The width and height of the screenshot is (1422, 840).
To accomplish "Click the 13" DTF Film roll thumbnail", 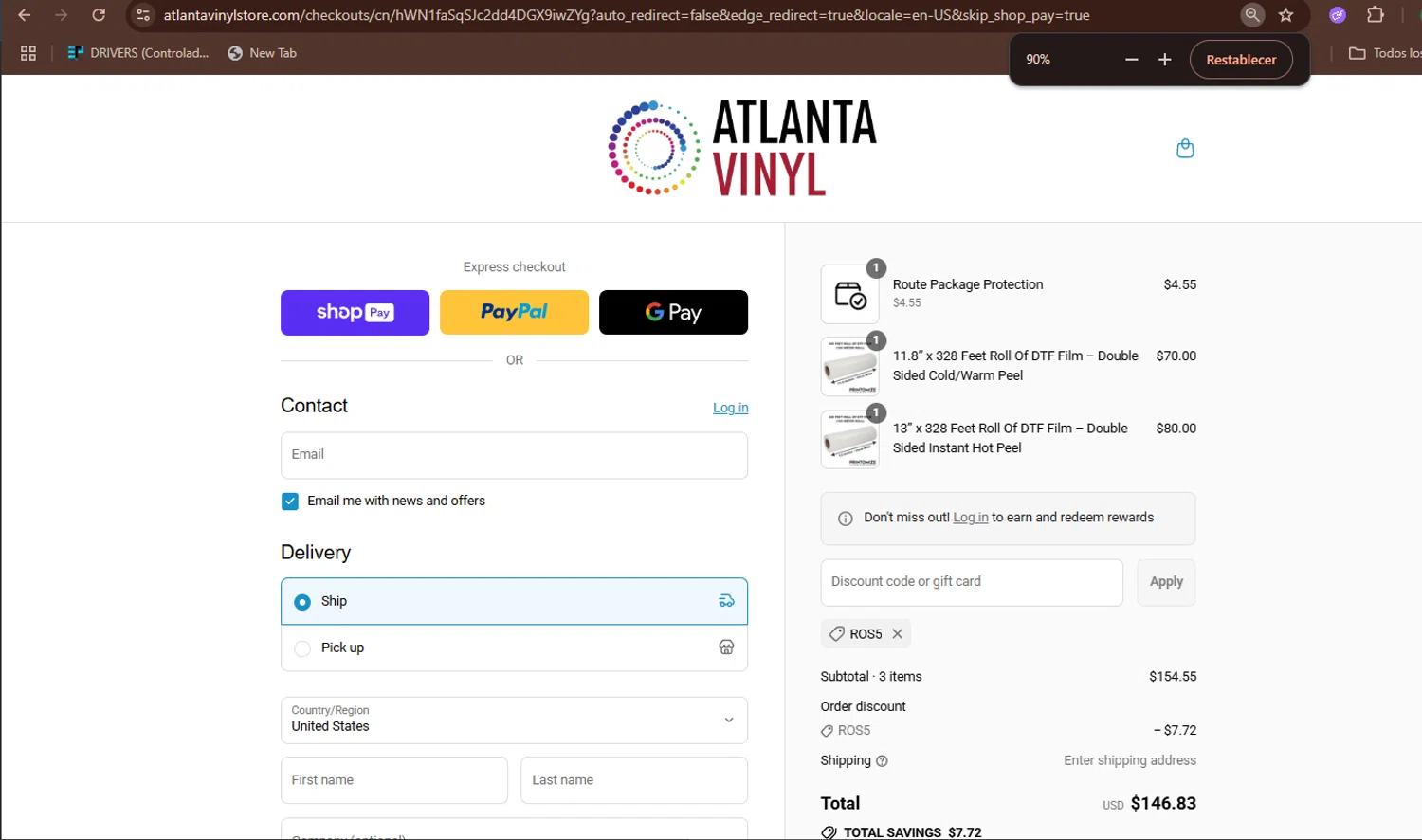I will [x=850, y=439].
